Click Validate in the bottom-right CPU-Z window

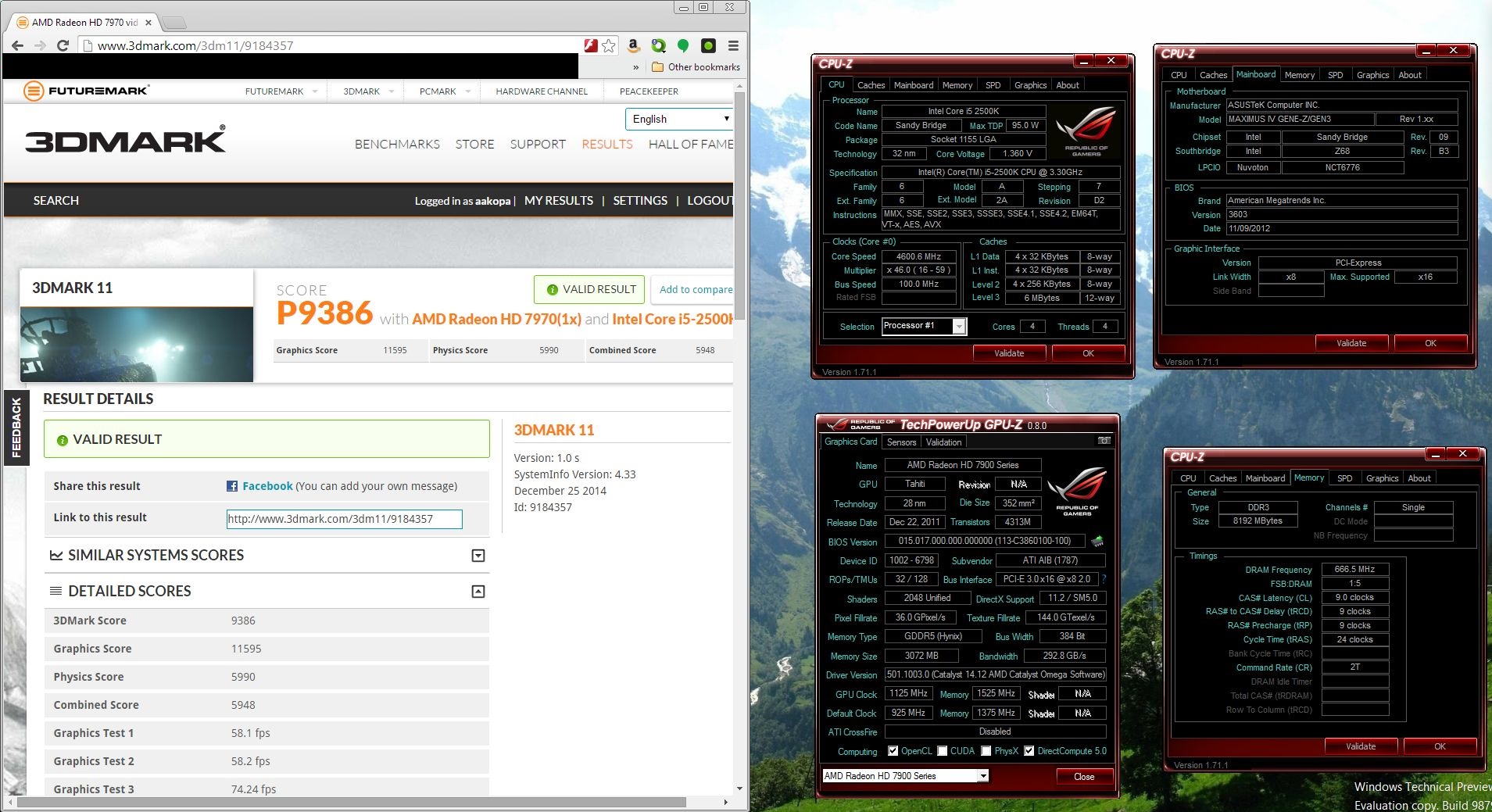tap(1361, 746)
